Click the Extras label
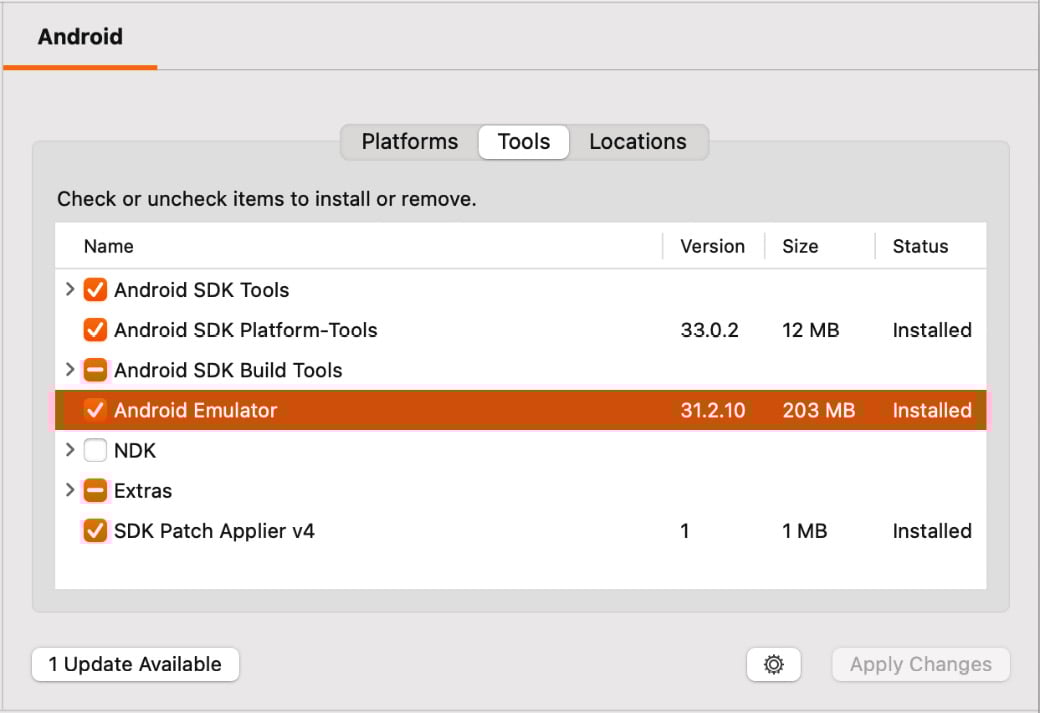This screenshot has height=713, width=1040. pos(143,491)
